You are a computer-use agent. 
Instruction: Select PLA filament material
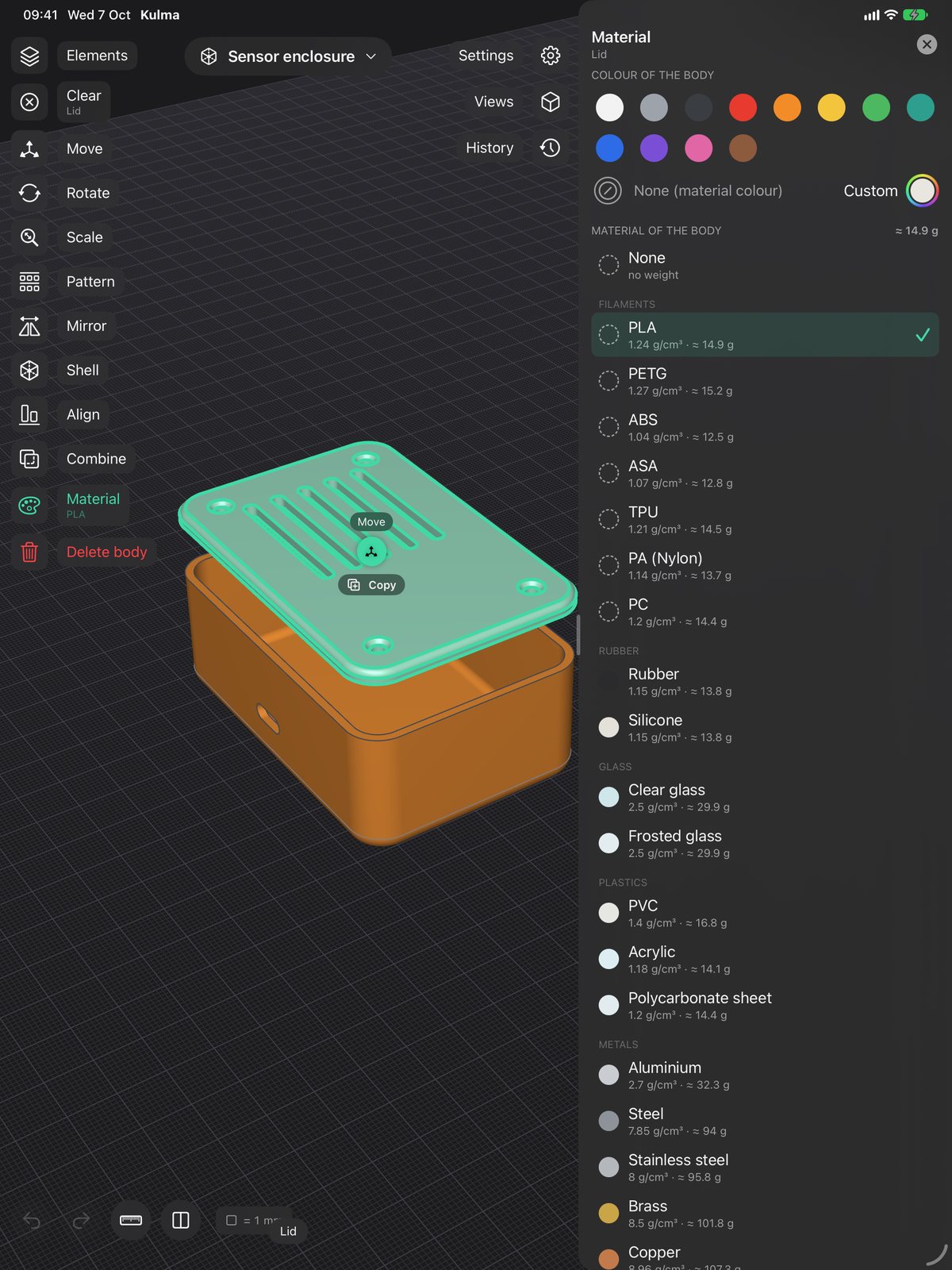765,335
